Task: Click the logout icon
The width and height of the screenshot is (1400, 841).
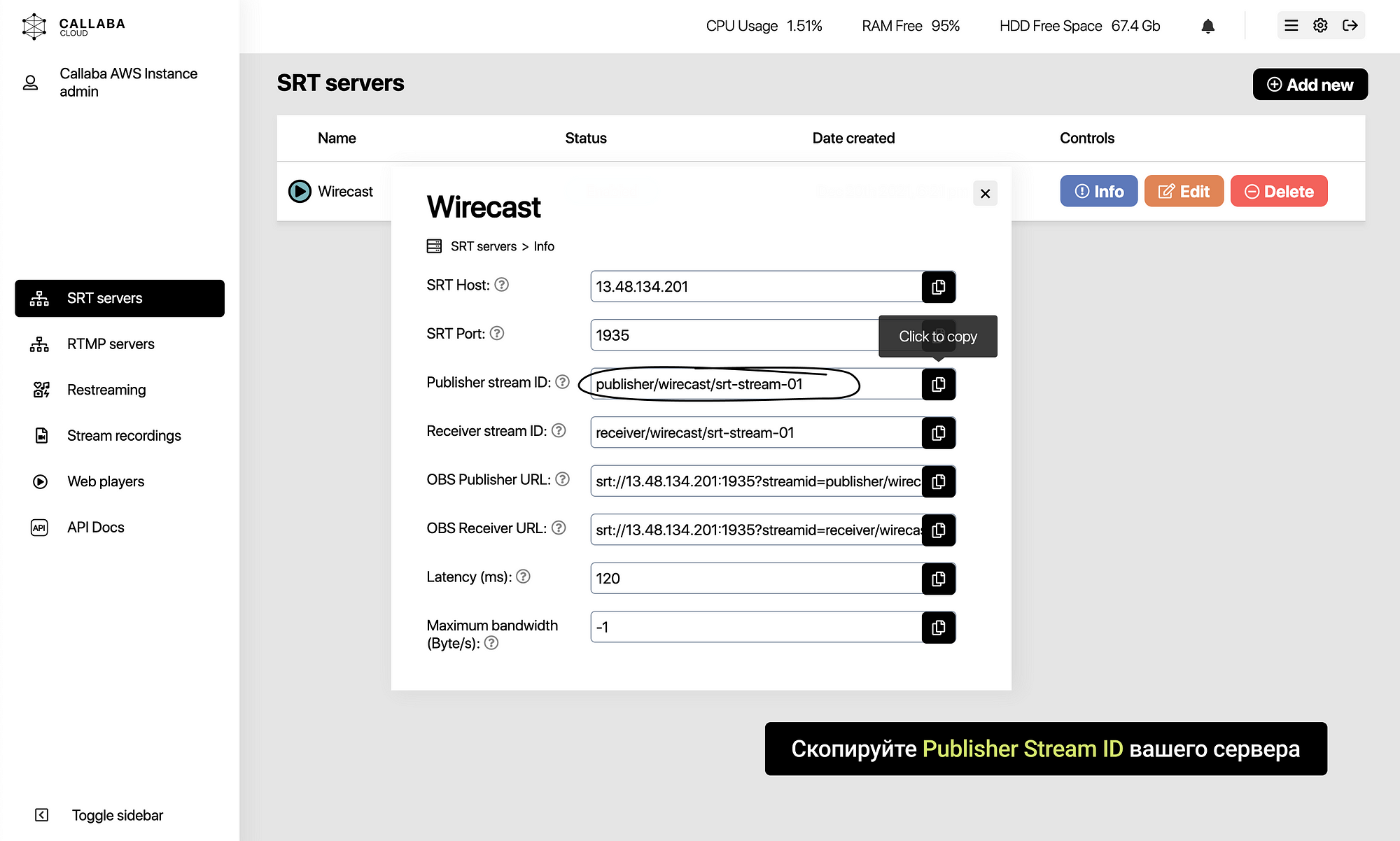Action: pyautogui.click(x=1350, y=26)
